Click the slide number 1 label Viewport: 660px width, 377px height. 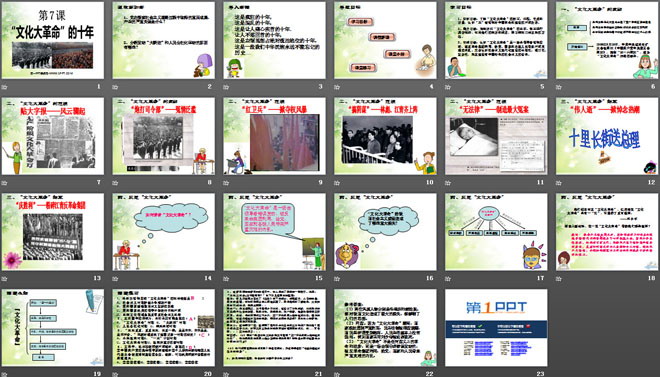(99, 87)
